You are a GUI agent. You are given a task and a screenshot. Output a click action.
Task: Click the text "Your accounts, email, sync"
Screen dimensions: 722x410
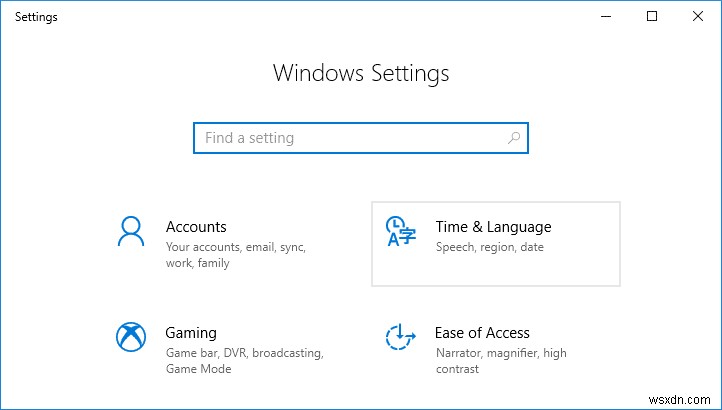pyautogui.click(x=236, y=247)
